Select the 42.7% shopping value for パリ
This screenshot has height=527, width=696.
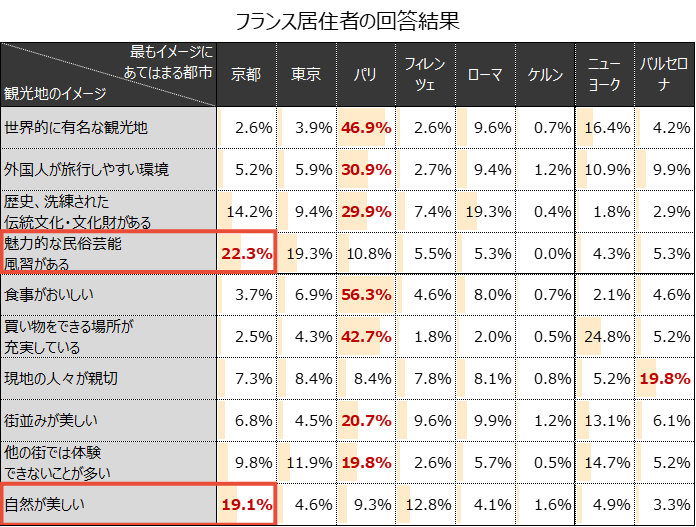365,337
